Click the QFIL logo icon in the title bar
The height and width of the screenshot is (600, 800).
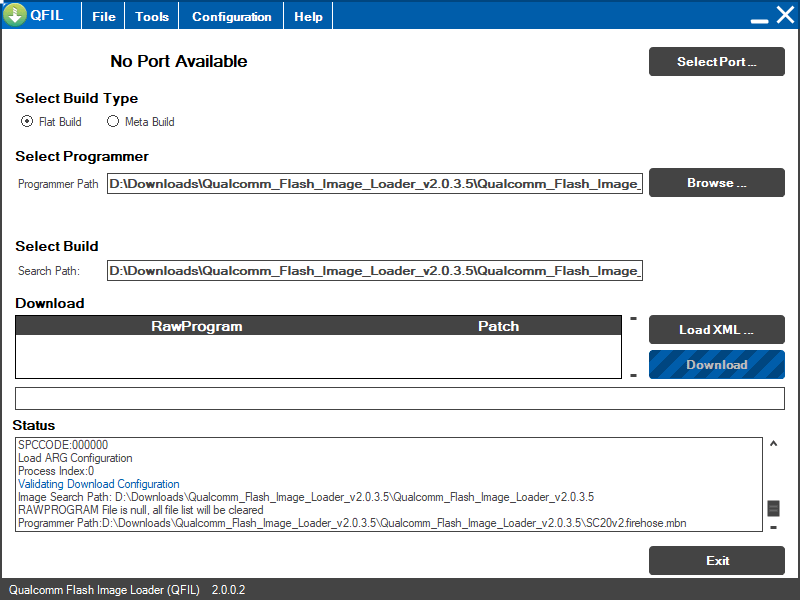click(x=17, y=14)
